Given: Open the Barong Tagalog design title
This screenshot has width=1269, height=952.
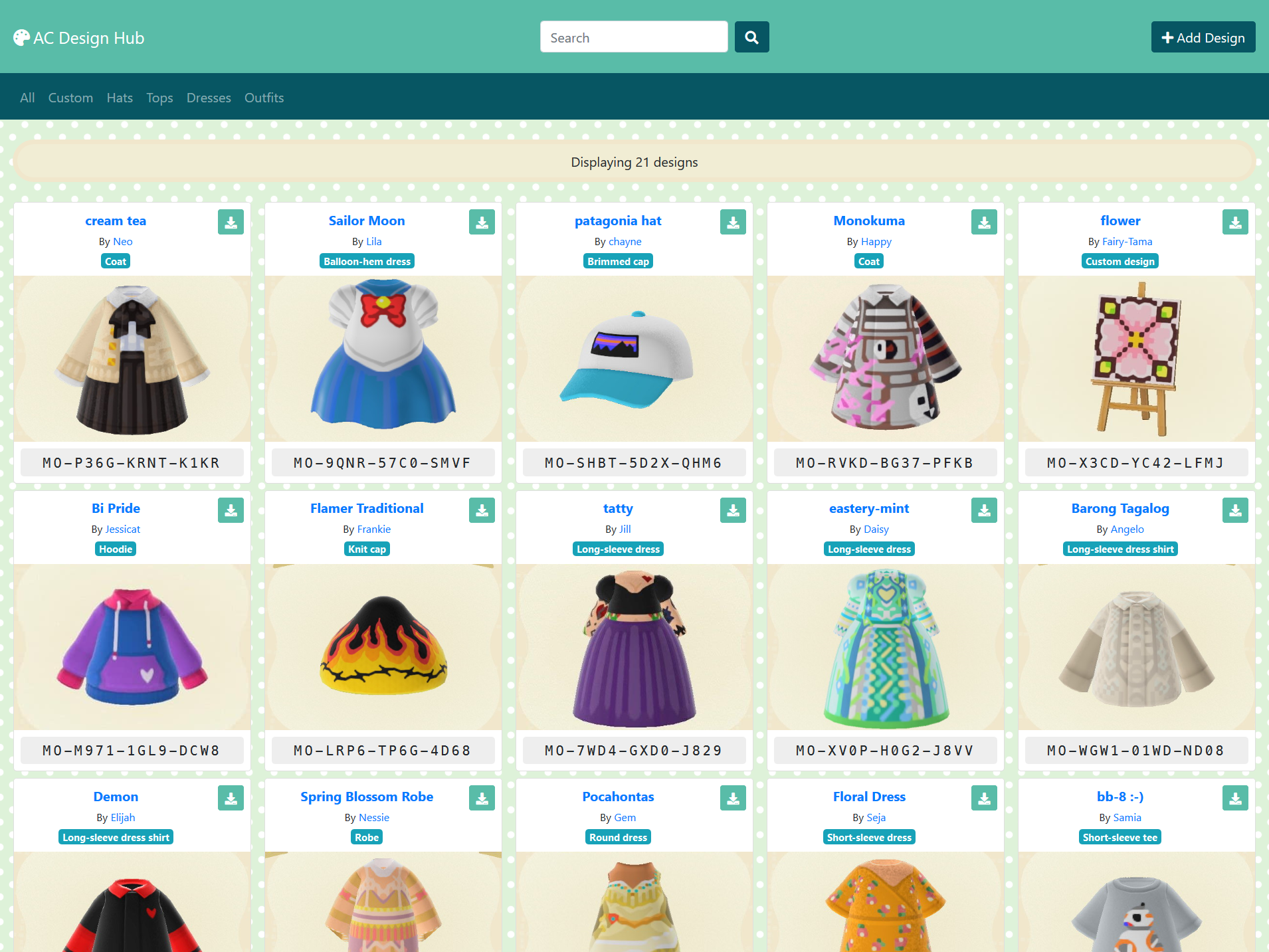Looking at the screenshot, I should pos(1120,508).
